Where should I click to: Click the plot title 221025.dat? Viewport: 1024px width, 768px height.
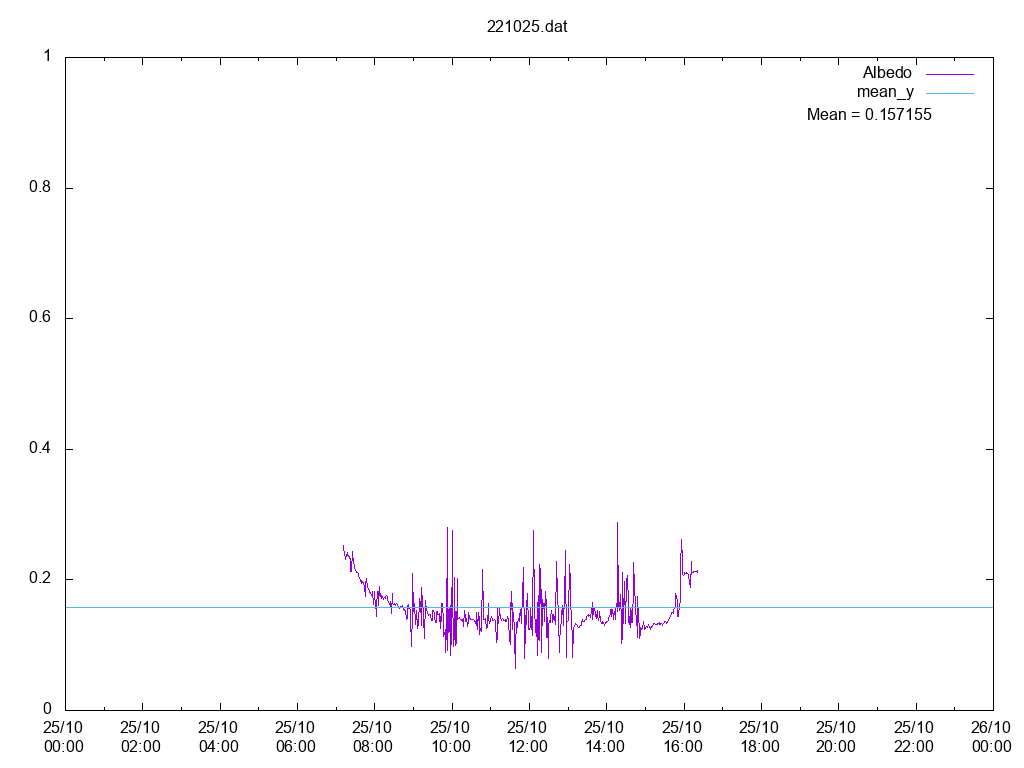pos(527,27)
